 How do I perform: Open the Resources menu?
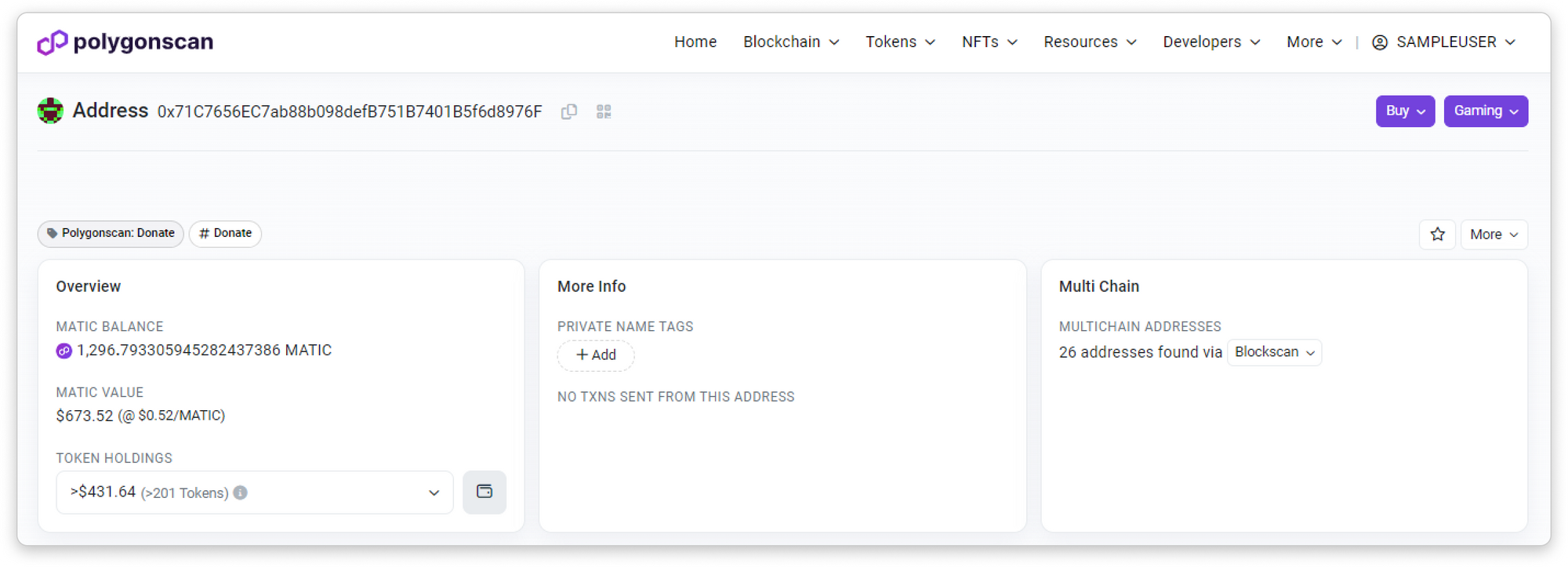(1090, 42)
